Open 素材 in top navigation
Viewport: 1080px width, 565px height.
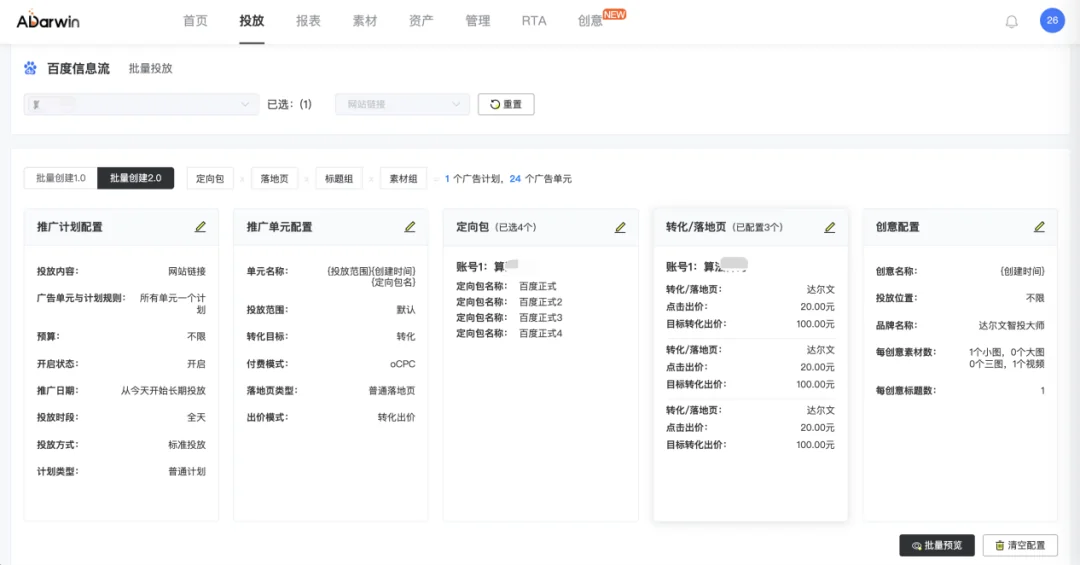point(364,21)
